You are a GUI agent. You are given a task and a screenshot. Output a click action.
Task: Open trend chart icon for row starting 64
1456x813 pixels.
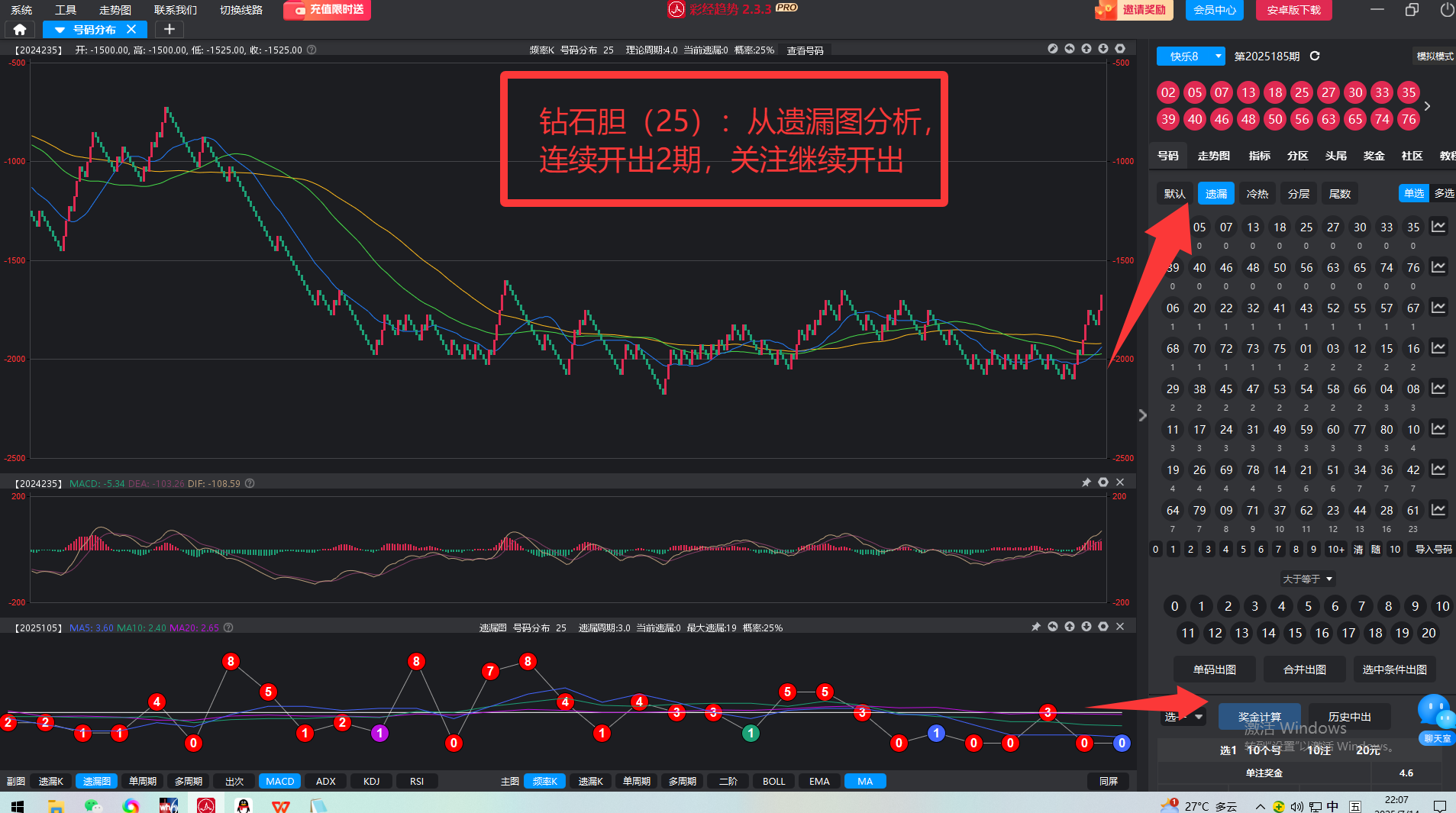pyautogui.click(x=1438, y=510)
